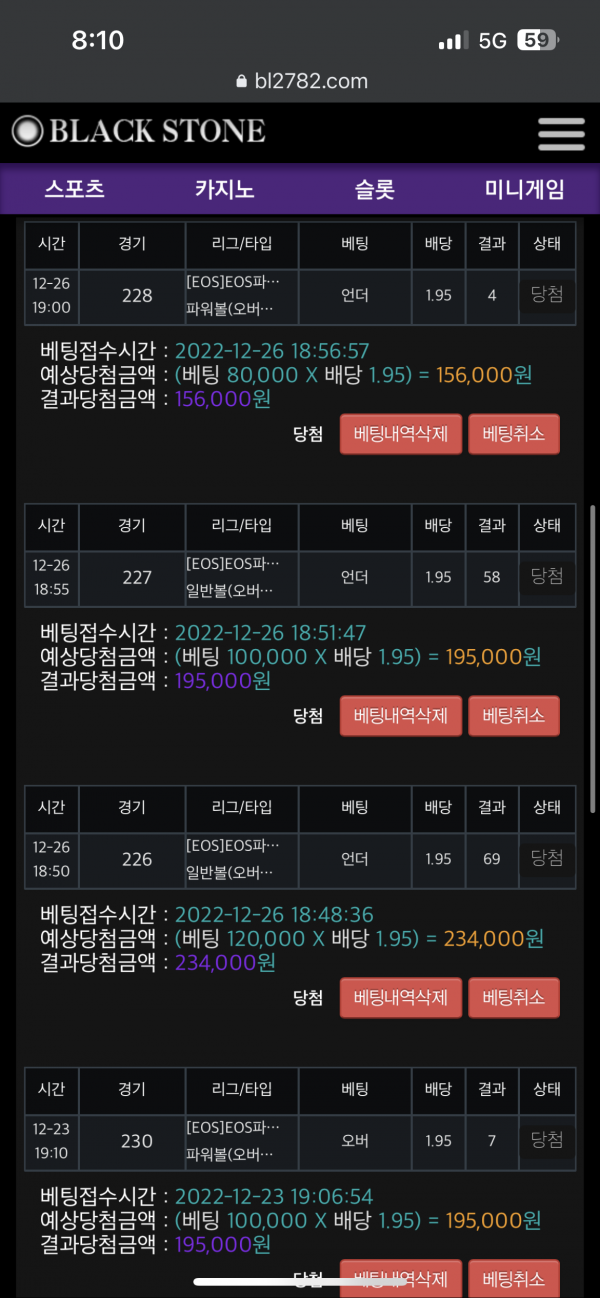Go to the 미니게임 tab
This screenshot has width=600, height=1298.
point(524,189)
